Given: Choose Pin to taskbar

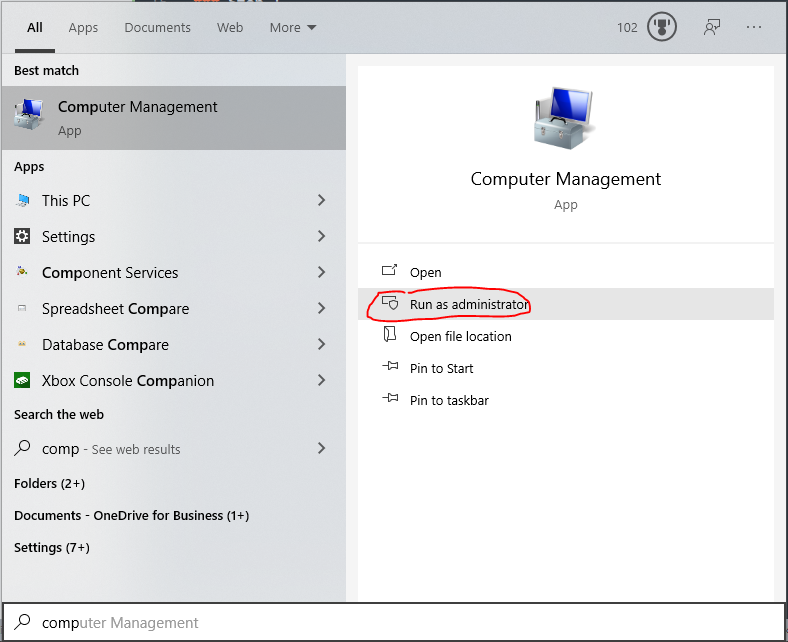Looking at the screenshot, I should tap(566, 401).
